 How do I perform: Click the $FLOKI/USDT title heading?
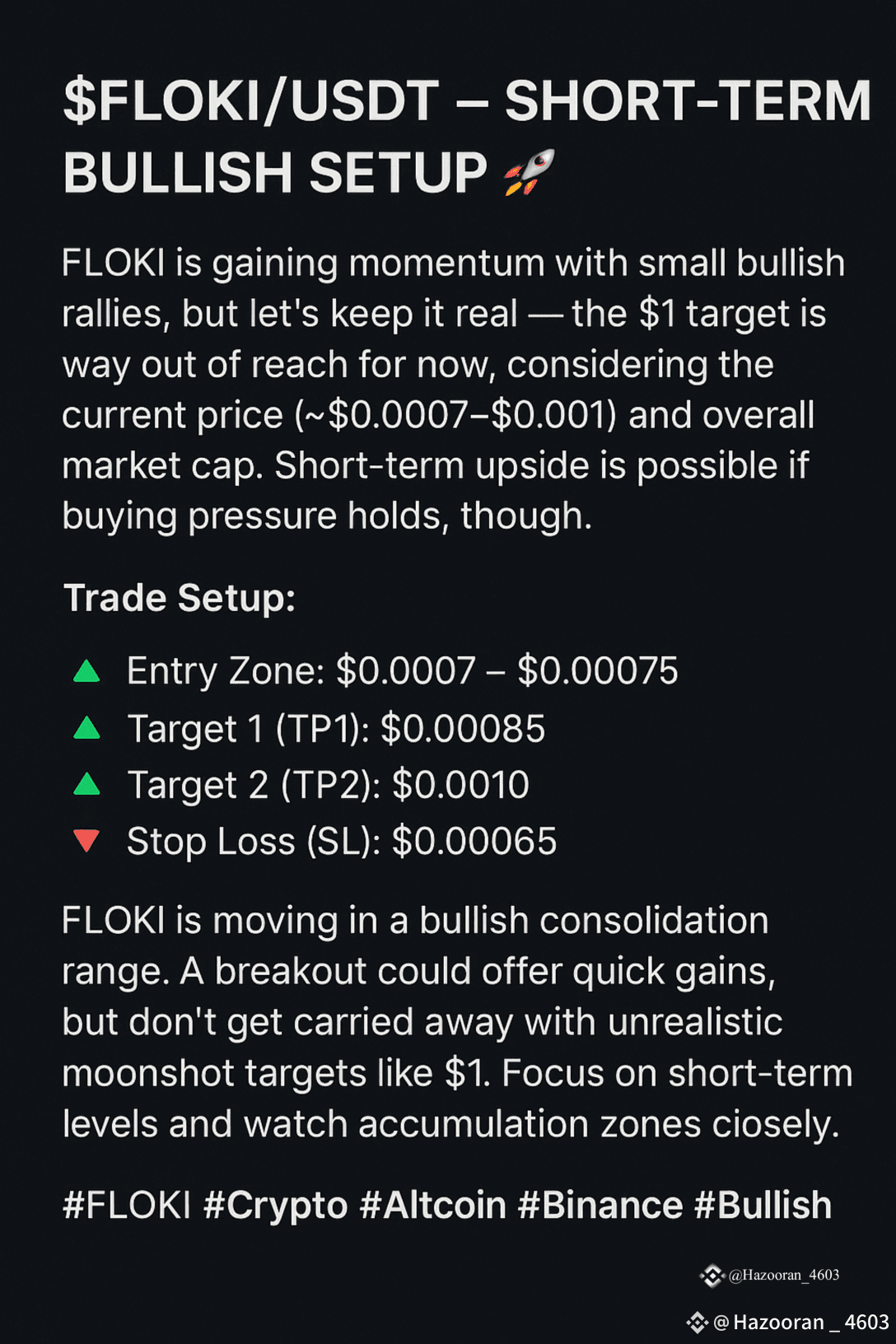click(466, 137)
